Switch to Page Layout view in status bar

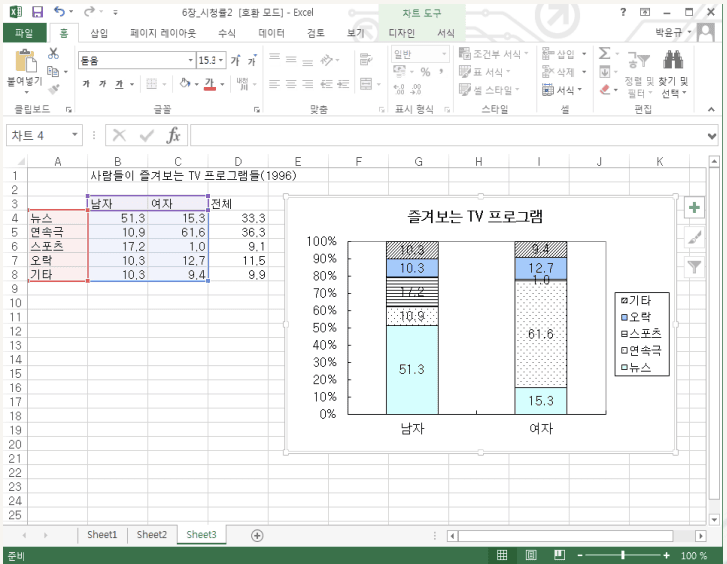pyautogui.click(x=529, y=555)
